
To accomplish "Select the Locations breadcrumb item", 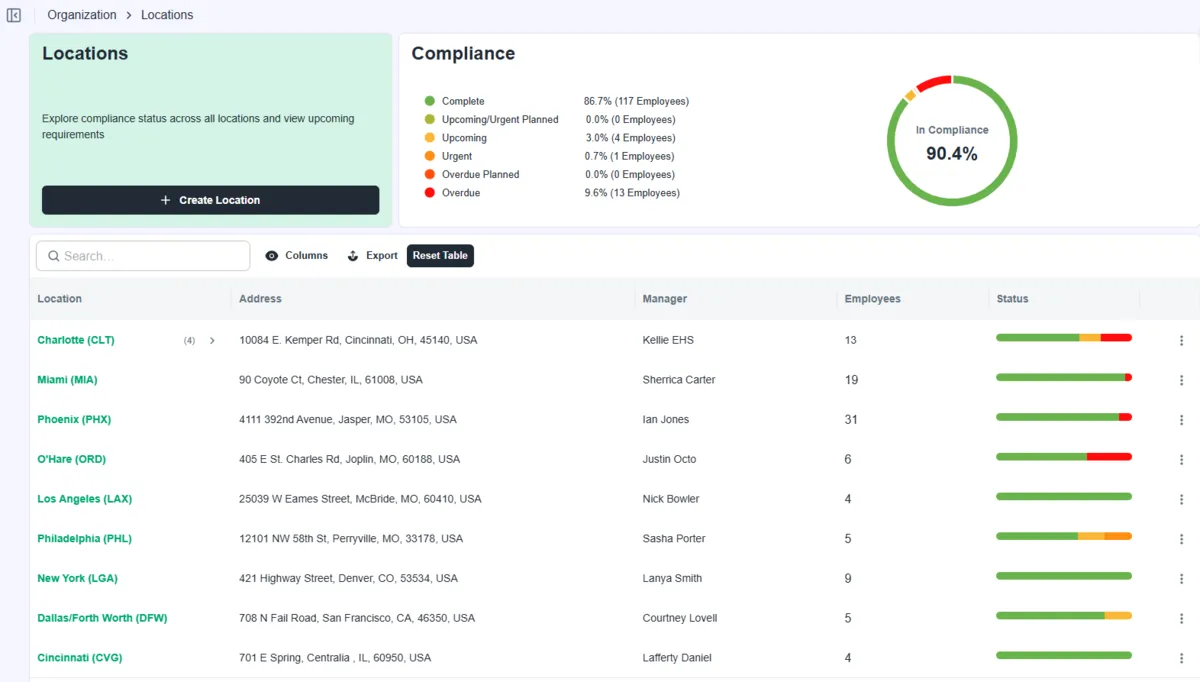I will [x=166, y=14].
